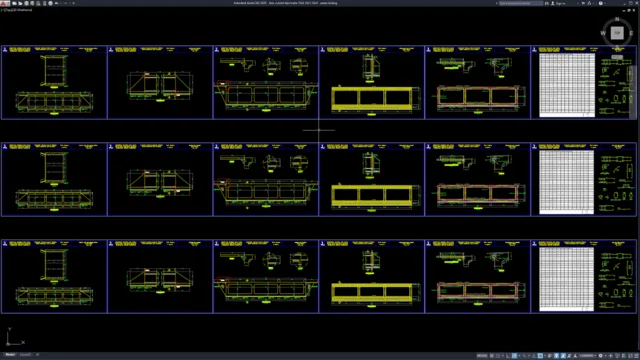Toggle object snap in status bar
640x360 pixels.
pyautogui.click(x=540, y=356)
